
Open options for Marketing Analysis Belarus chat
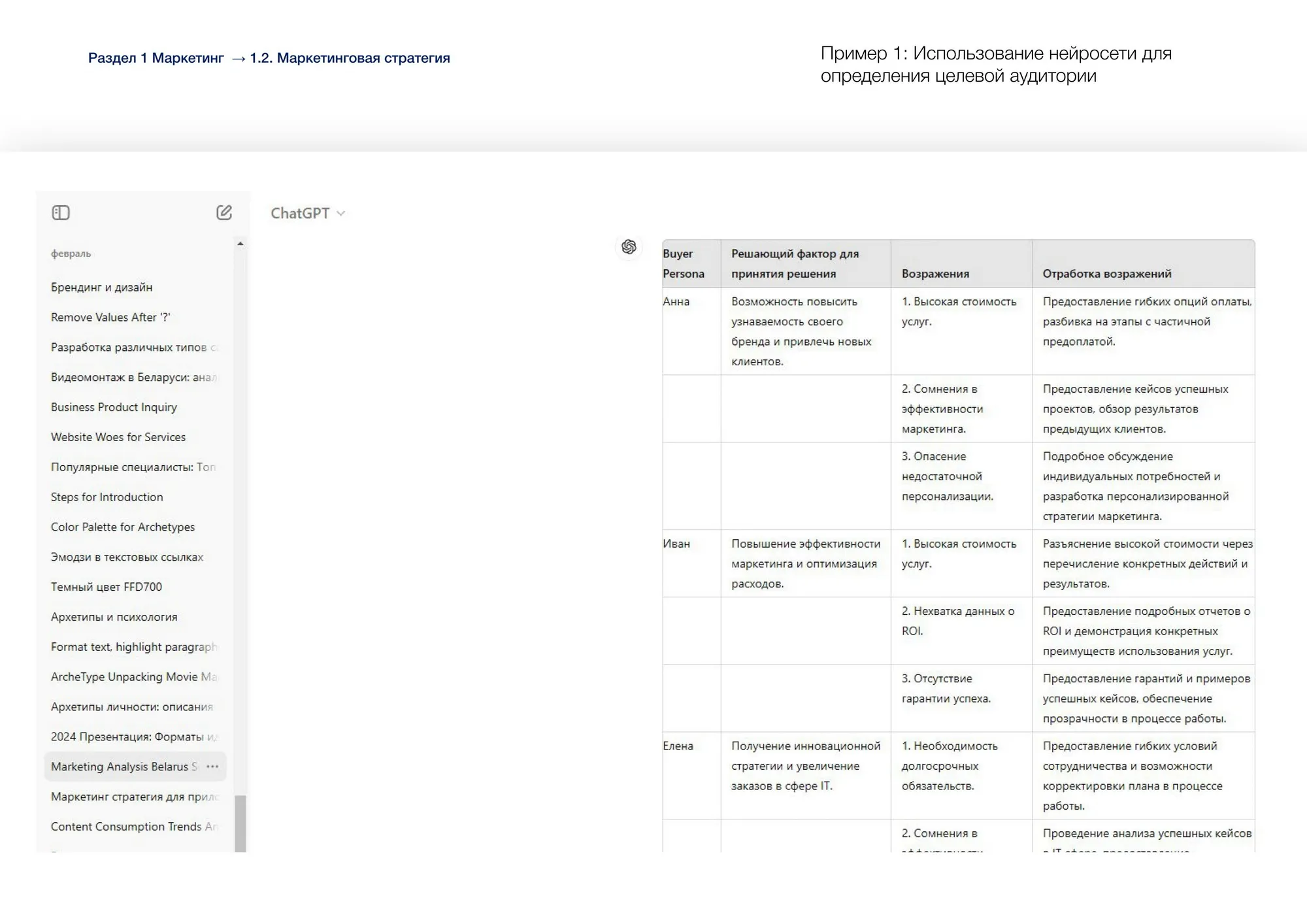[212, 767]
